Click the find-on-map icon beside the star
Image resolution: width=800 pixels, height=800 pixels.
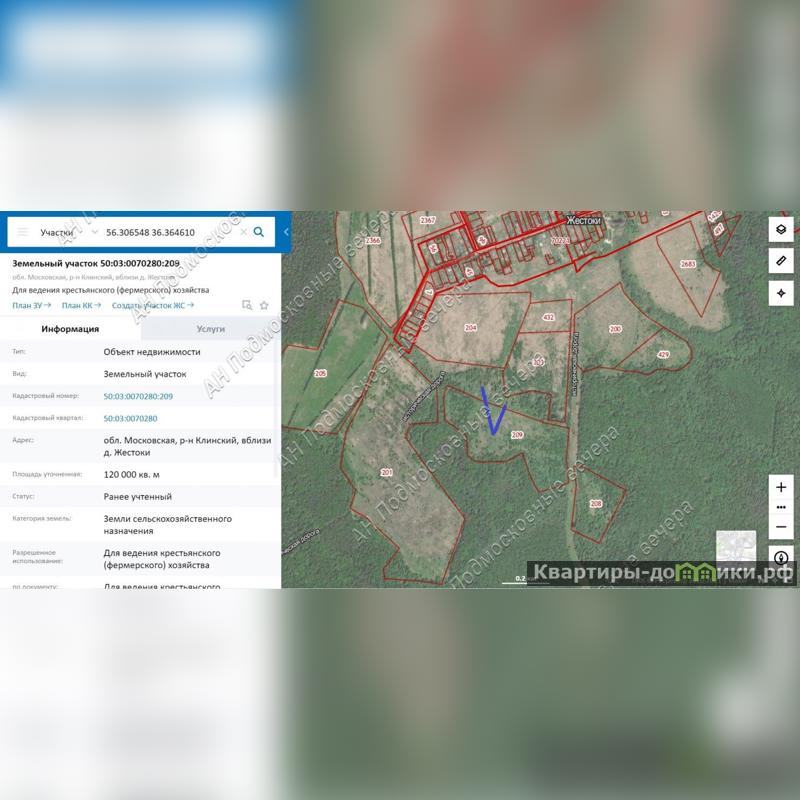click(x=247, y=305)
